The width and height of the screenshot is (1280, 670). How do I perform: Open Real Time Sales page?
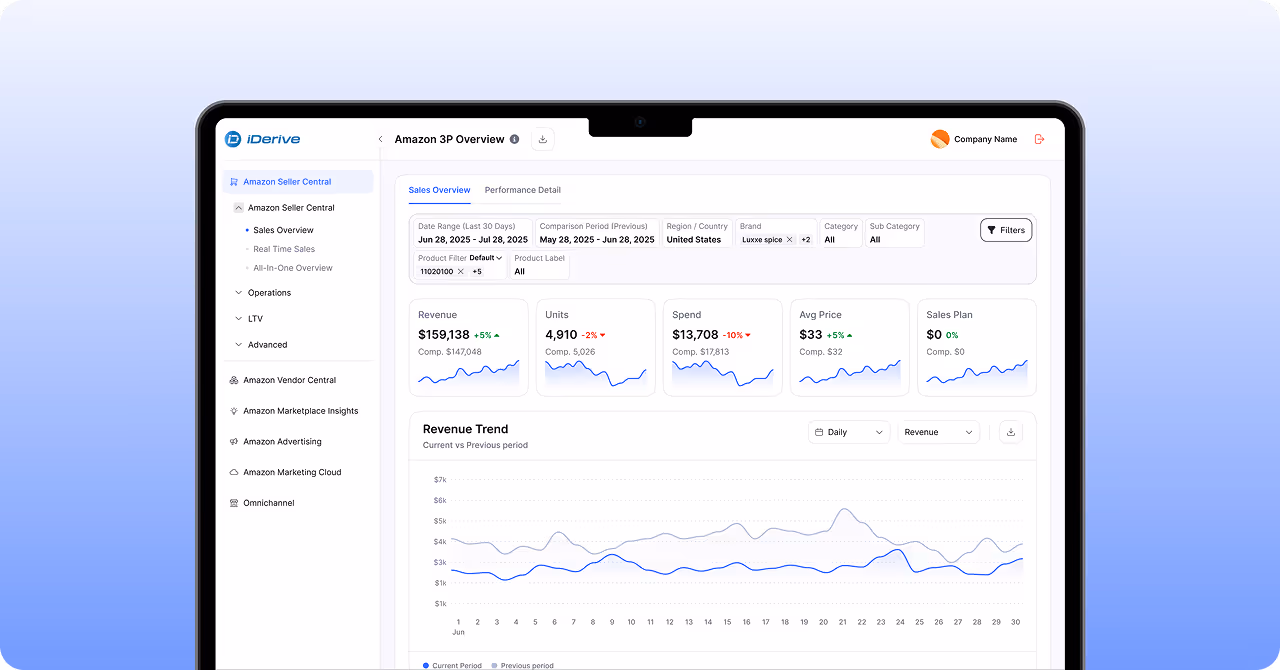pos(284,249)
